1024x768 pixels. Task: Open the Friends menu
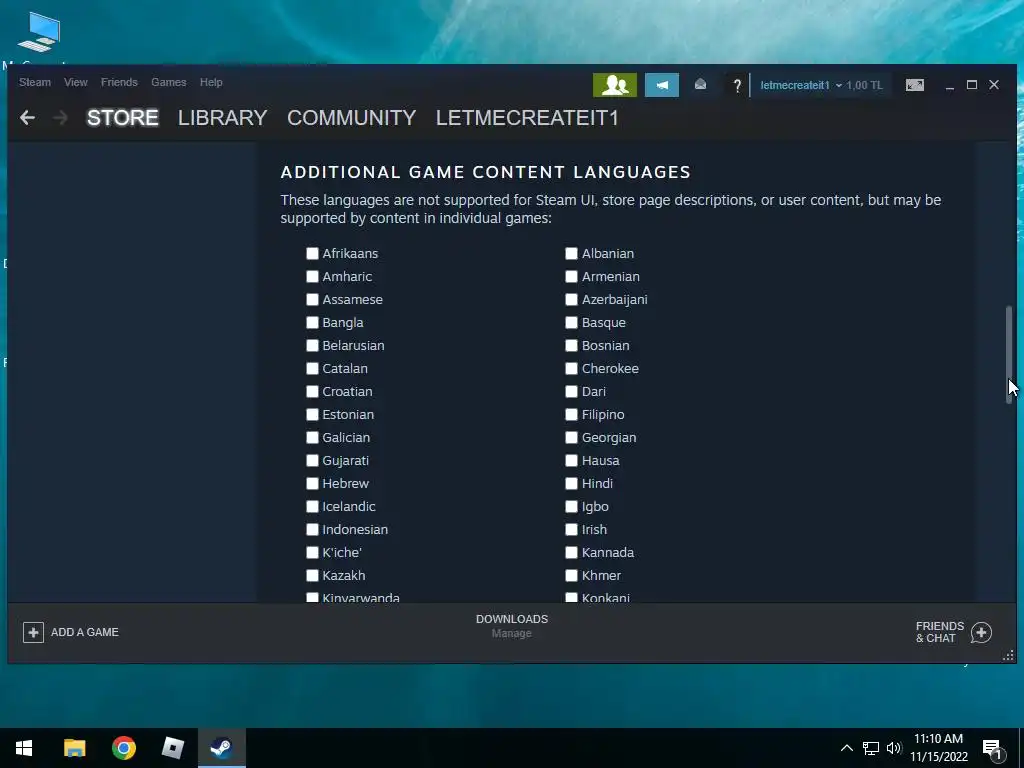click(x=119, y=82)
